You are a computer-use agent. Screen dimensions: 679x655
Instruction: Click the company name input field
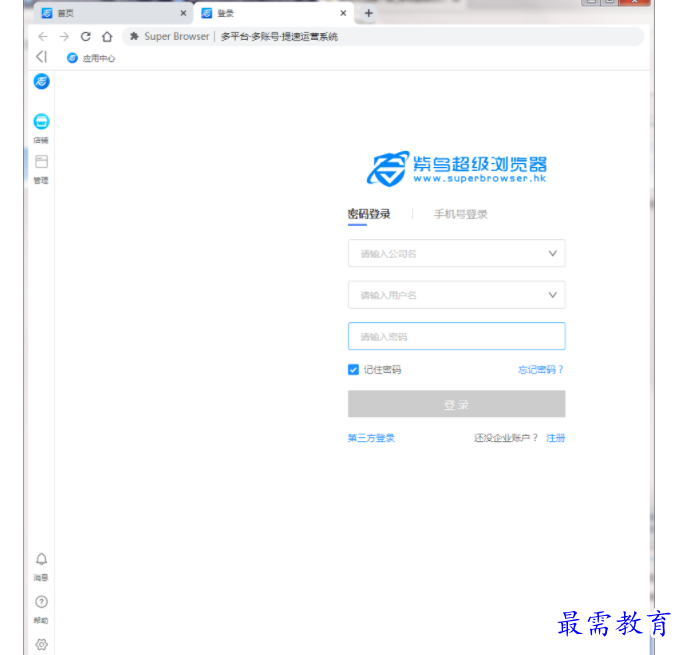coord(456,253)
